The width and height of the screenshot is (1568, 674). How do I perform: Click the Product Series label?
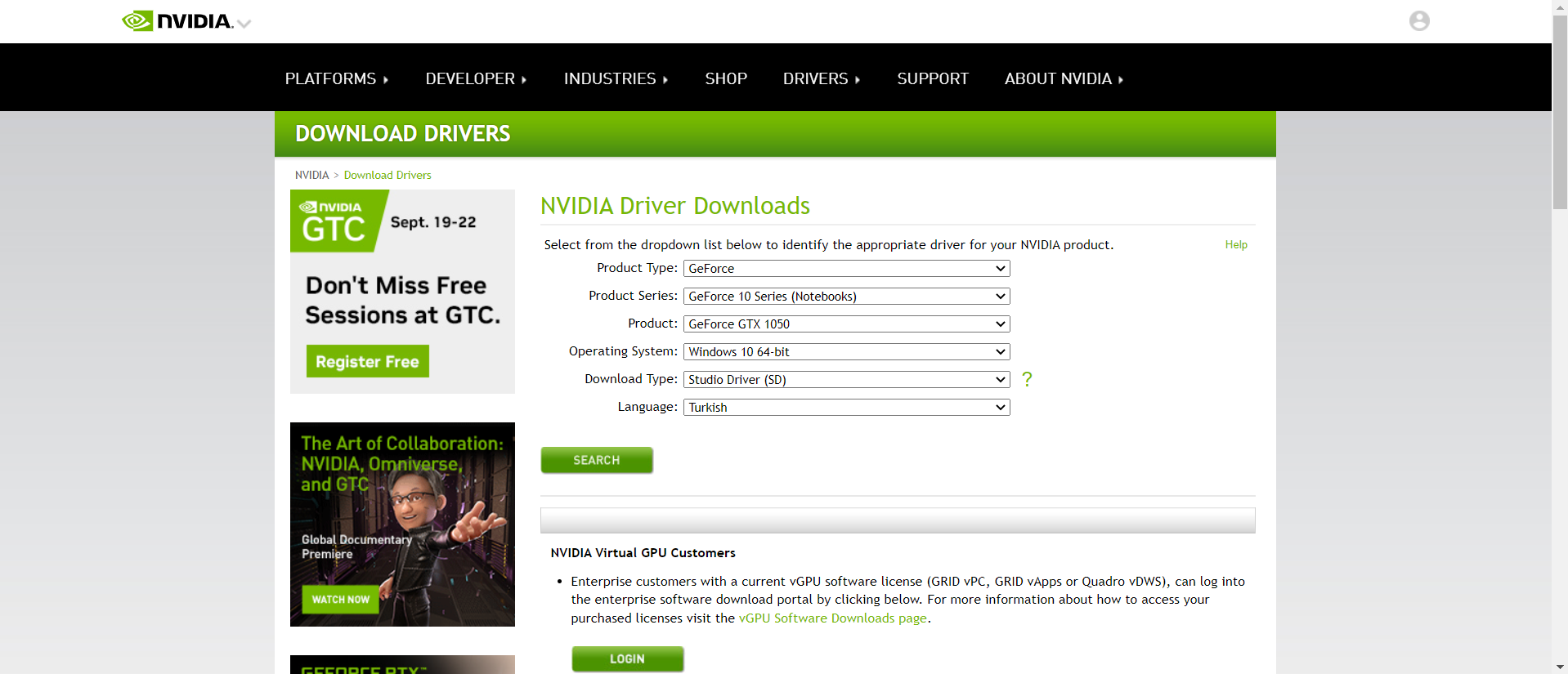[633, 296]
